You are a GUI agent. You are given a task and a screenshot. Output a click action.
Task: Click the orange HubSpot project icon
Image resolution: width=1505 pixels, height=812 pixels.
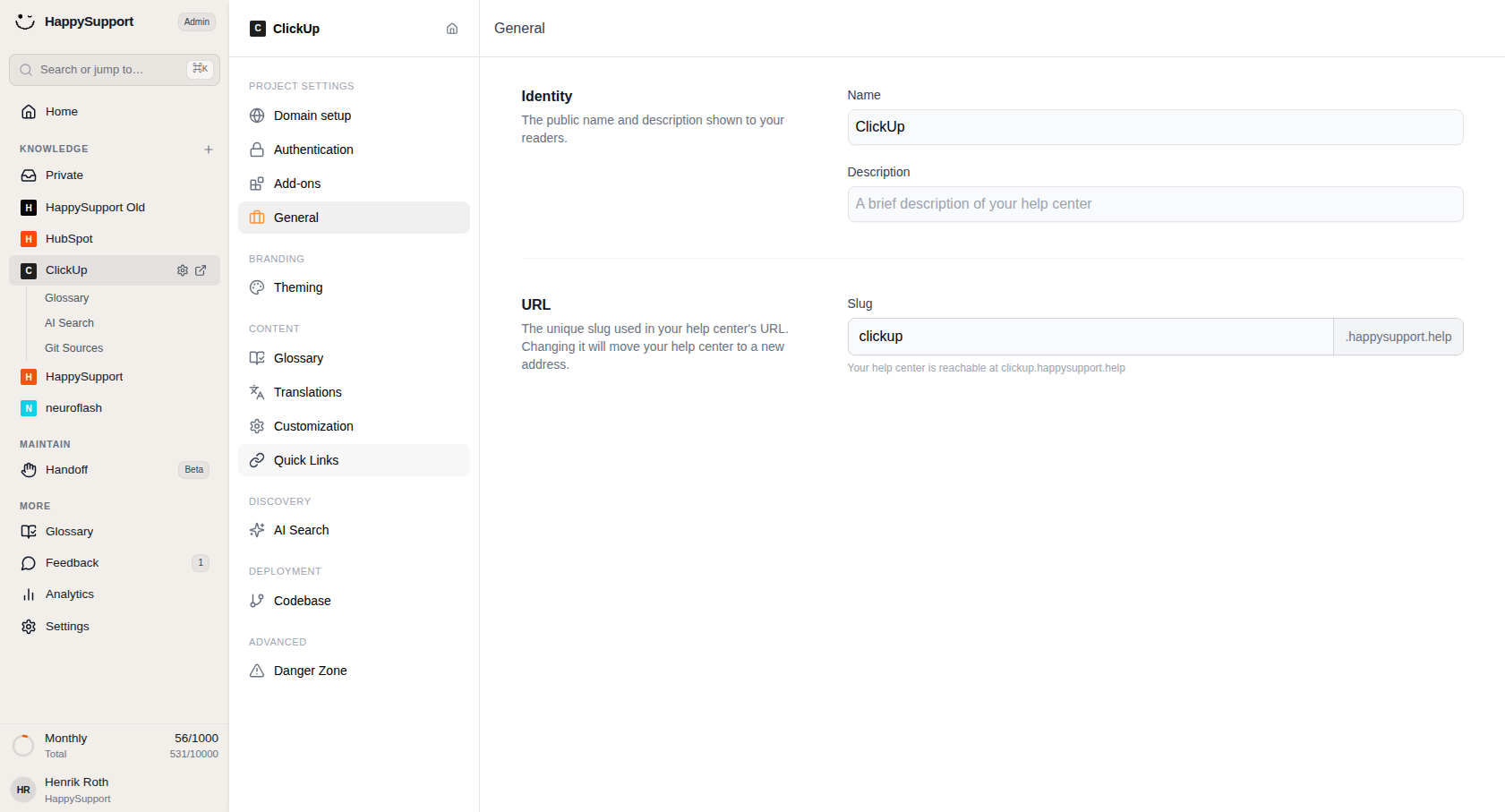pyautogui.click(x=29, y=239)
